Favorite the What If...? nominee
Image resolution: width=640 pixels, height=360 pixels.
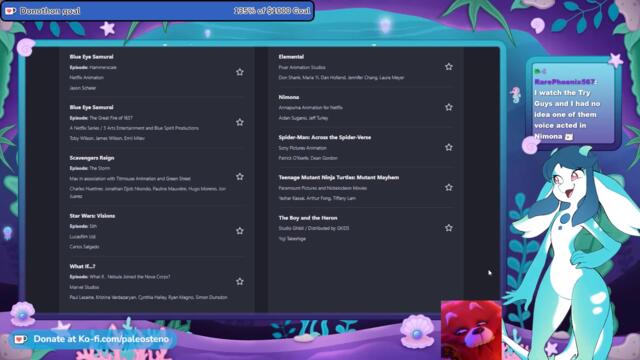tap(240, 281)
